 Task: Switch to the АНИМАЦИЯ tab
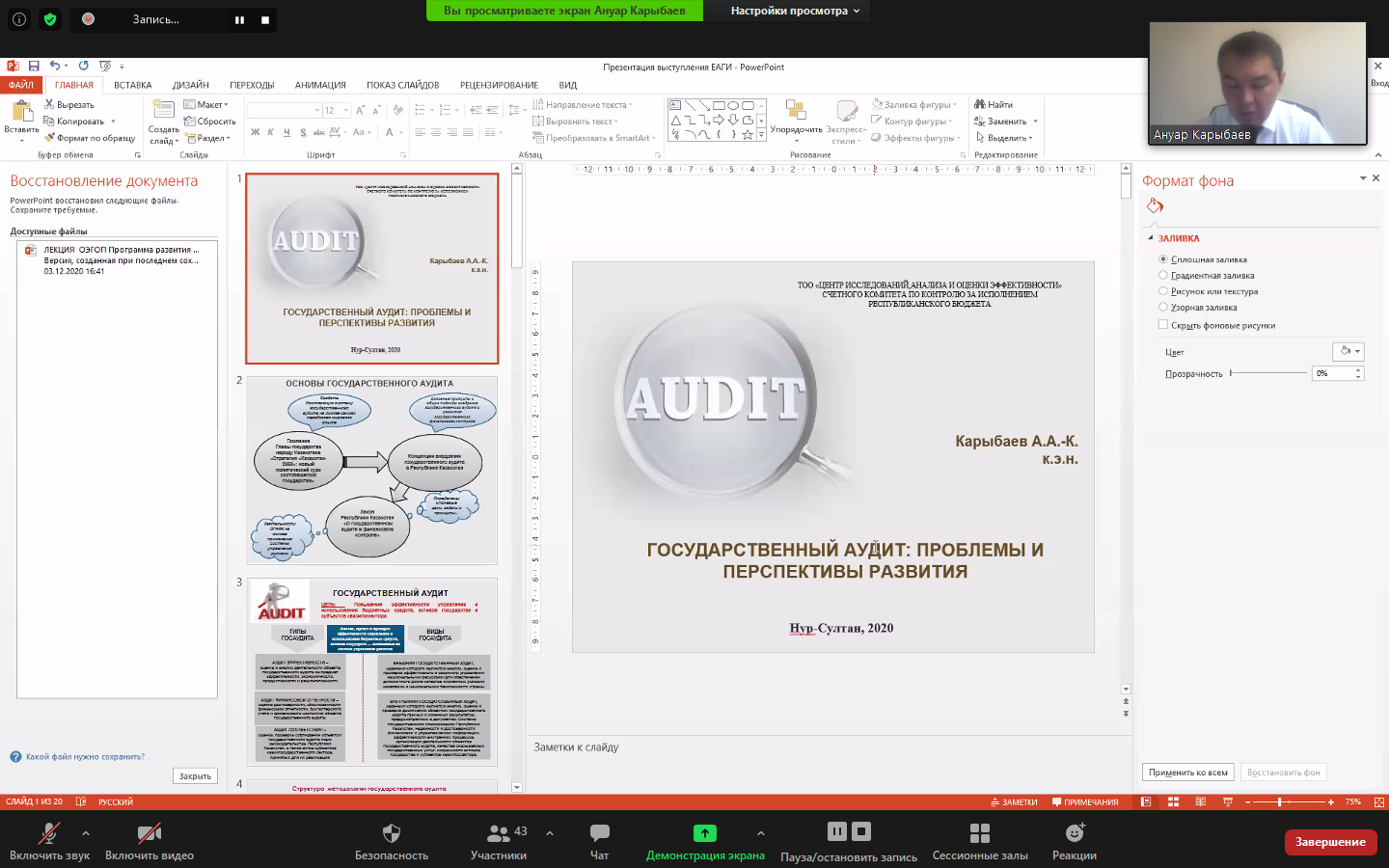click(320, 85)
